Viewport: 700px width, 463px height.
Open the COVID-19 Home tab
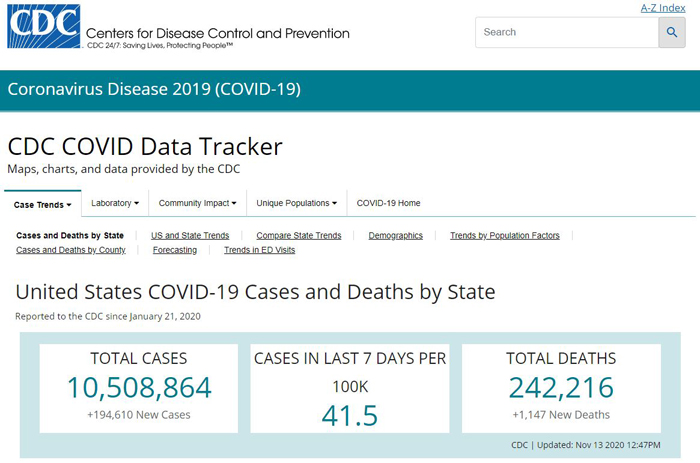[x=388, y=203]
